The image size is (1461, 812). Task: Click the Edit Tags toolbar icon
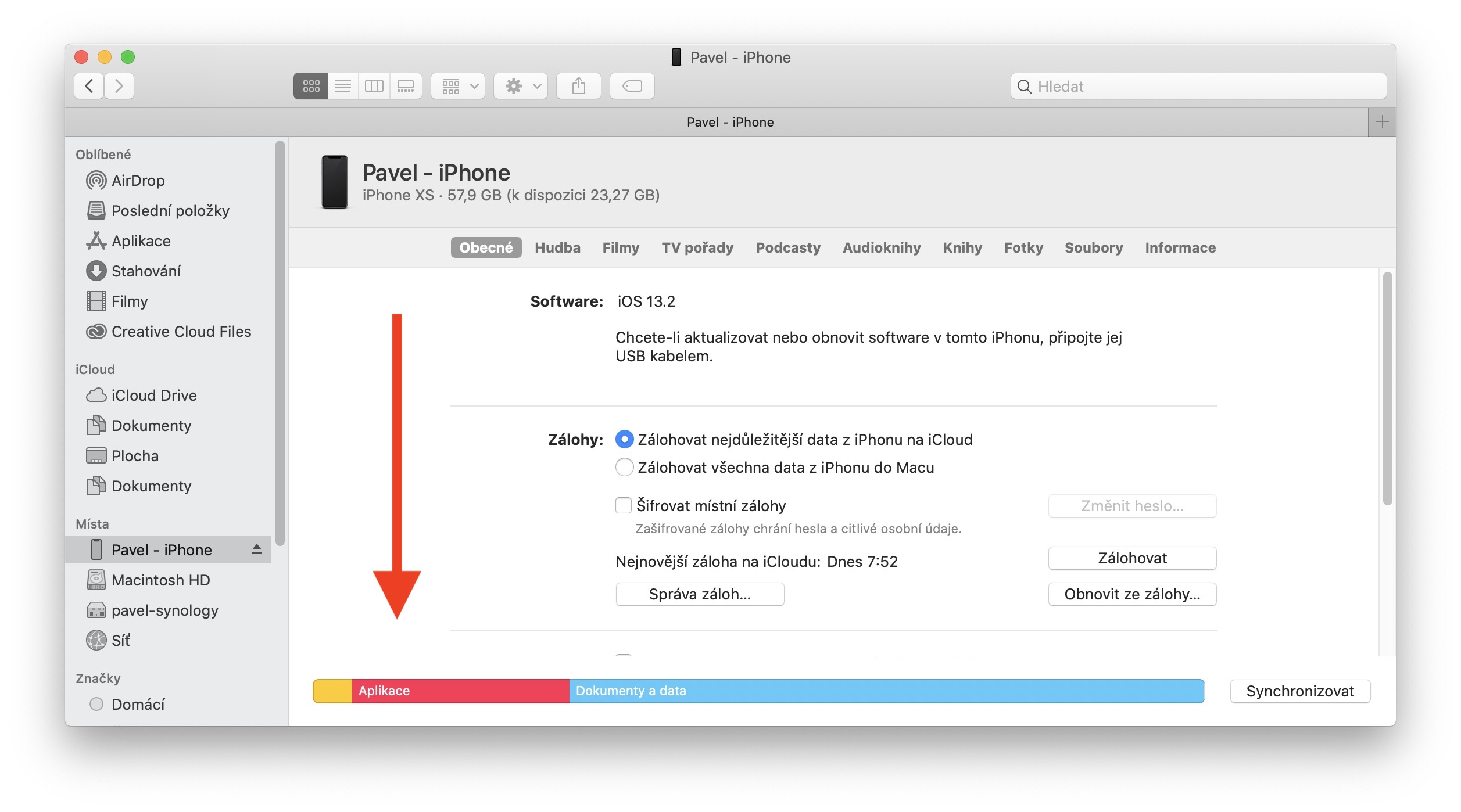(632, 86)
